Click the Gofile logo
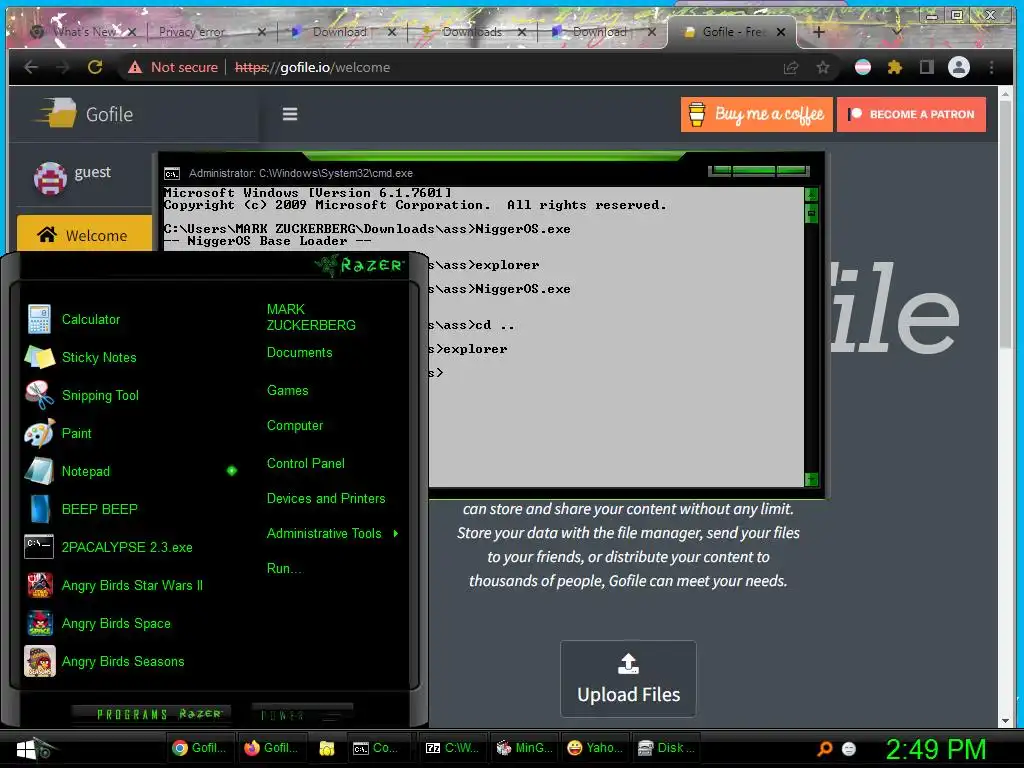Viewport: 1024px width, 768px height. click(x=83, y=114)
